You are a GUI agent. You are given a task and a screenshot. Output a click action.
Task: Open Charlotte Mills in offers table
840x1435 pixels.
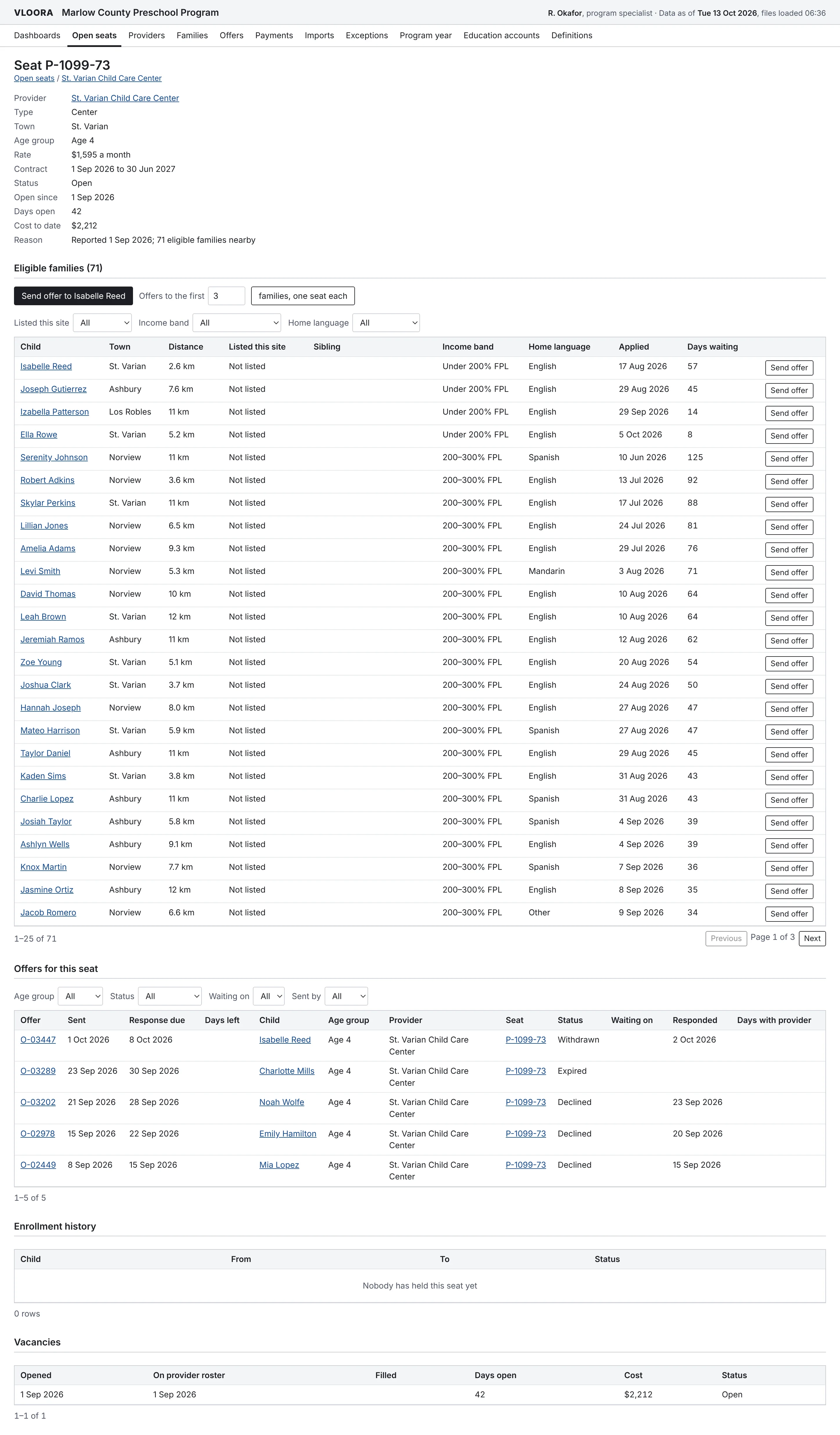[x=287, y=1071]
